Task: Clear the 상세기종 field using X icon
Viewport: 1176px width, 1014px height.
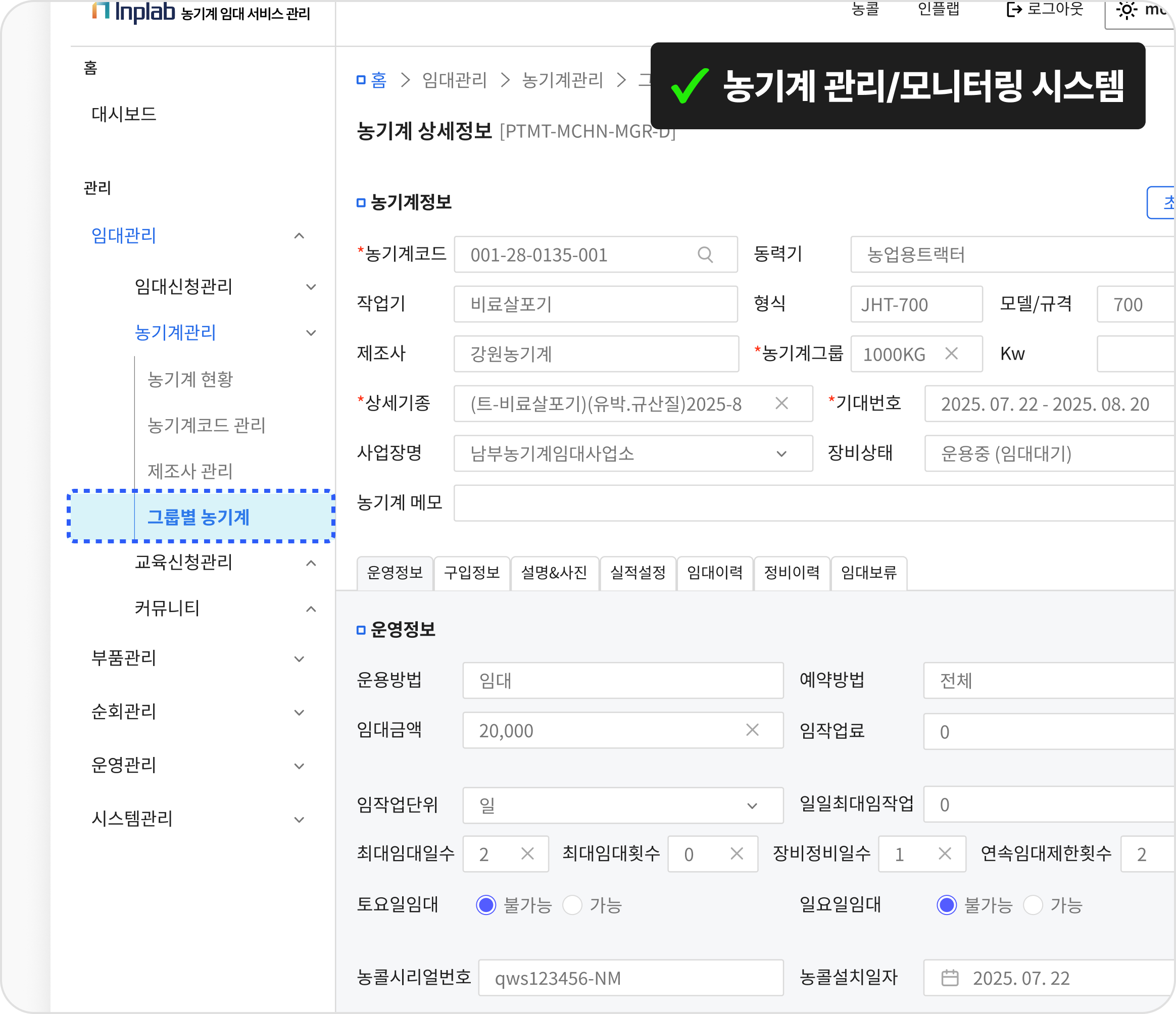Action: click(x=781, y=403)
